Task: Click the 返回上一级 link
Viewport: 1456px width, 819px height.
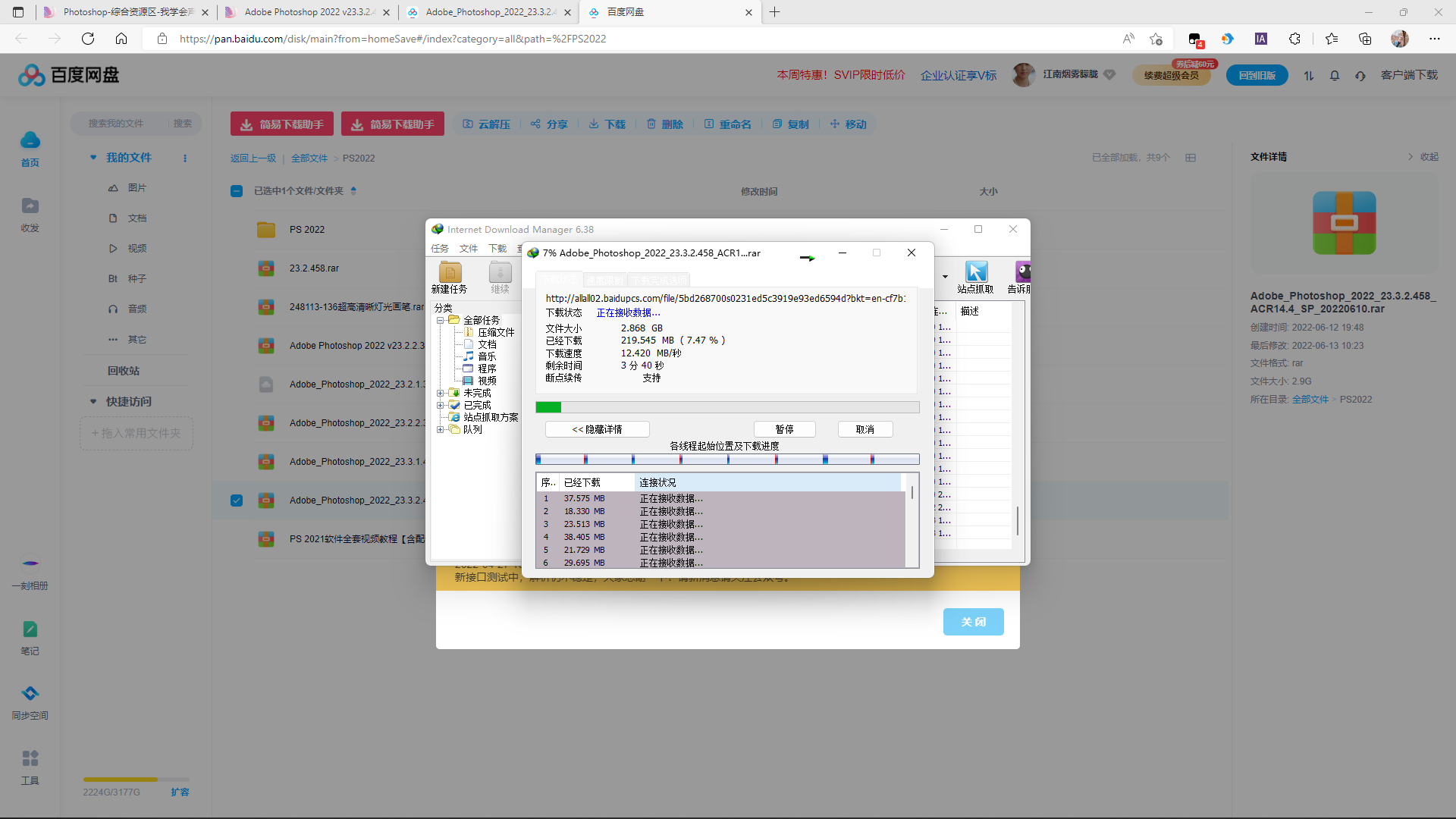Action: 253,158
